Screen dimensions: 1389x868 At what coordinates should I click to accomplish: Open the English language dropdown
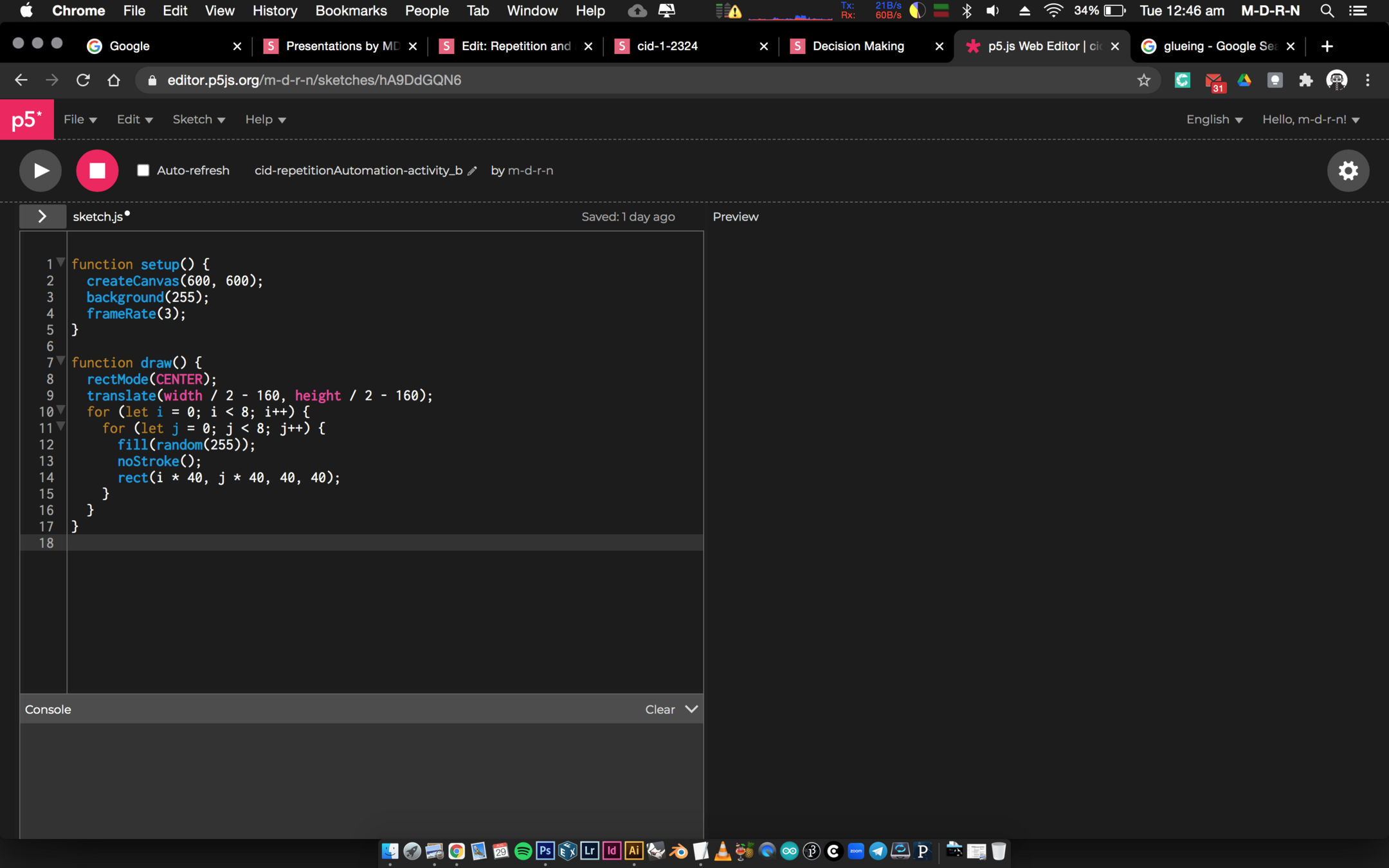(1213, 120)
